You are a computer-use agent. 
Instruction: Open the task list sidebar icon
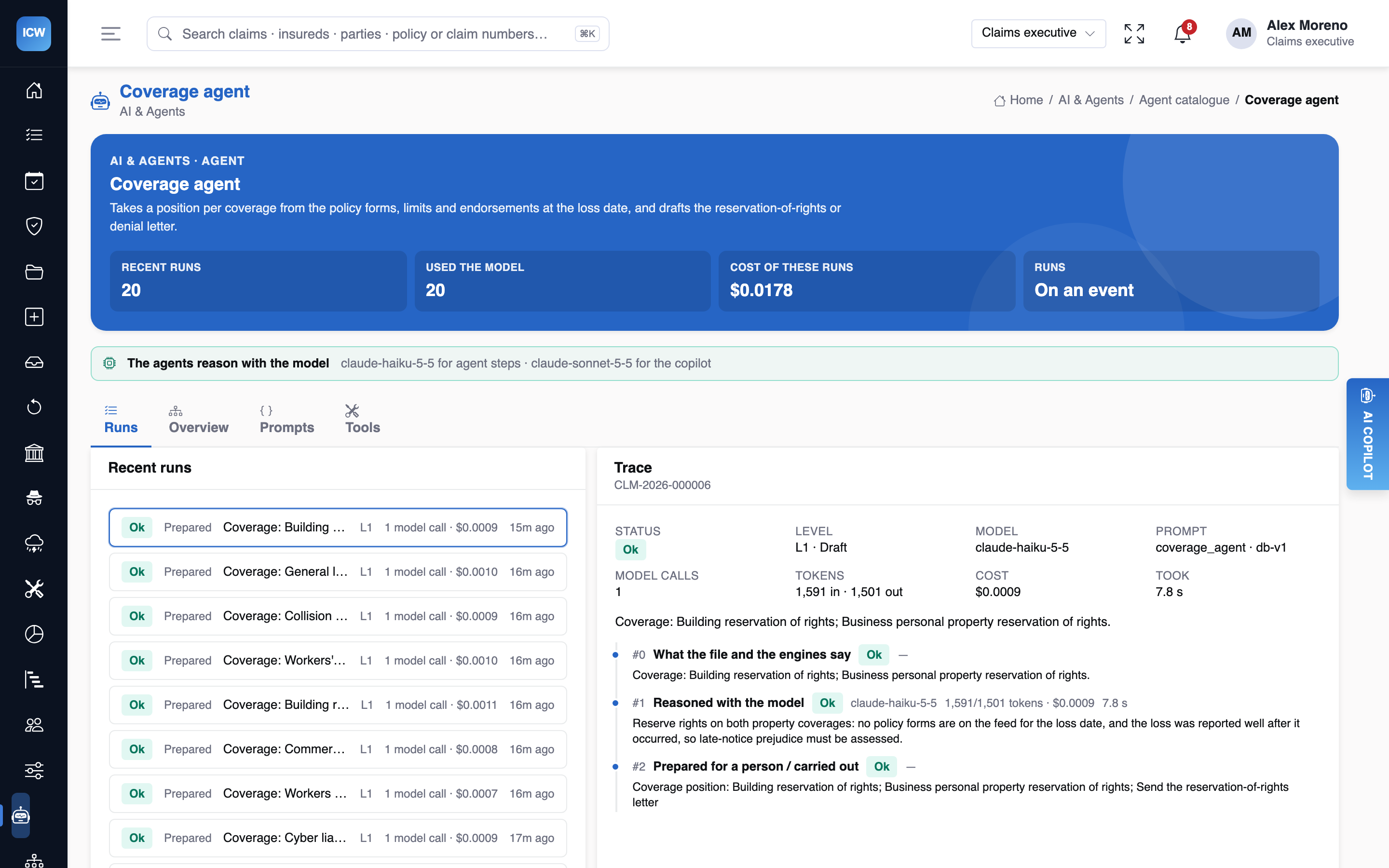point(34,135)
